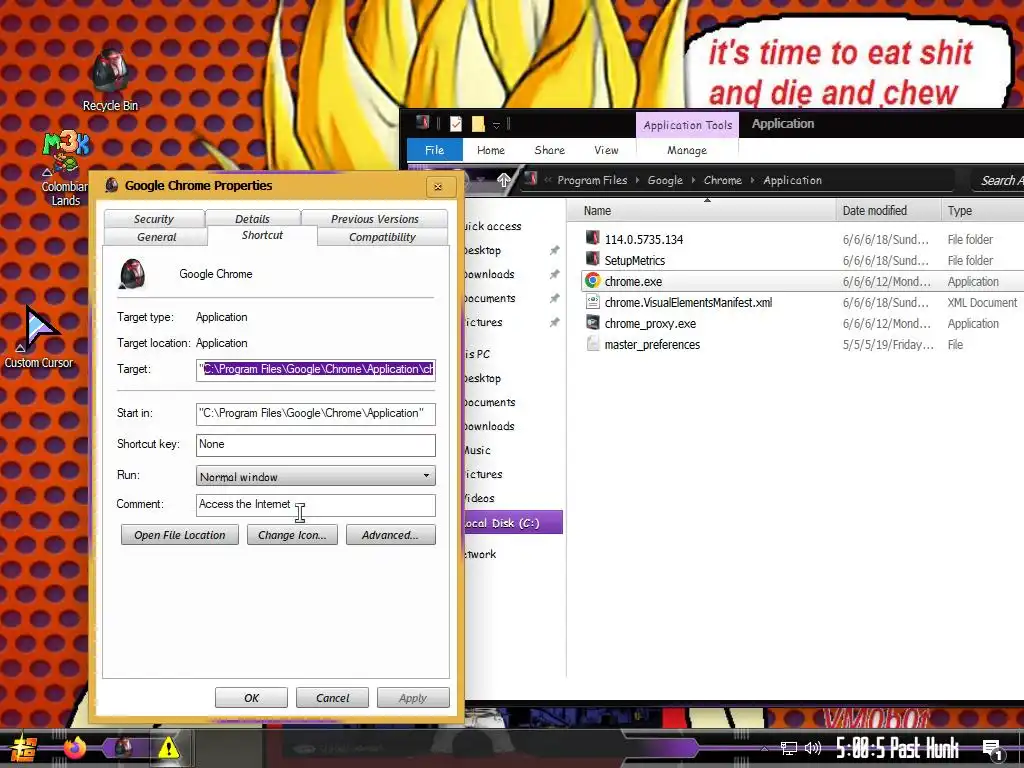Click the Explorer search box
This screenshot has width=1024, height=768.
coord(997,180)
